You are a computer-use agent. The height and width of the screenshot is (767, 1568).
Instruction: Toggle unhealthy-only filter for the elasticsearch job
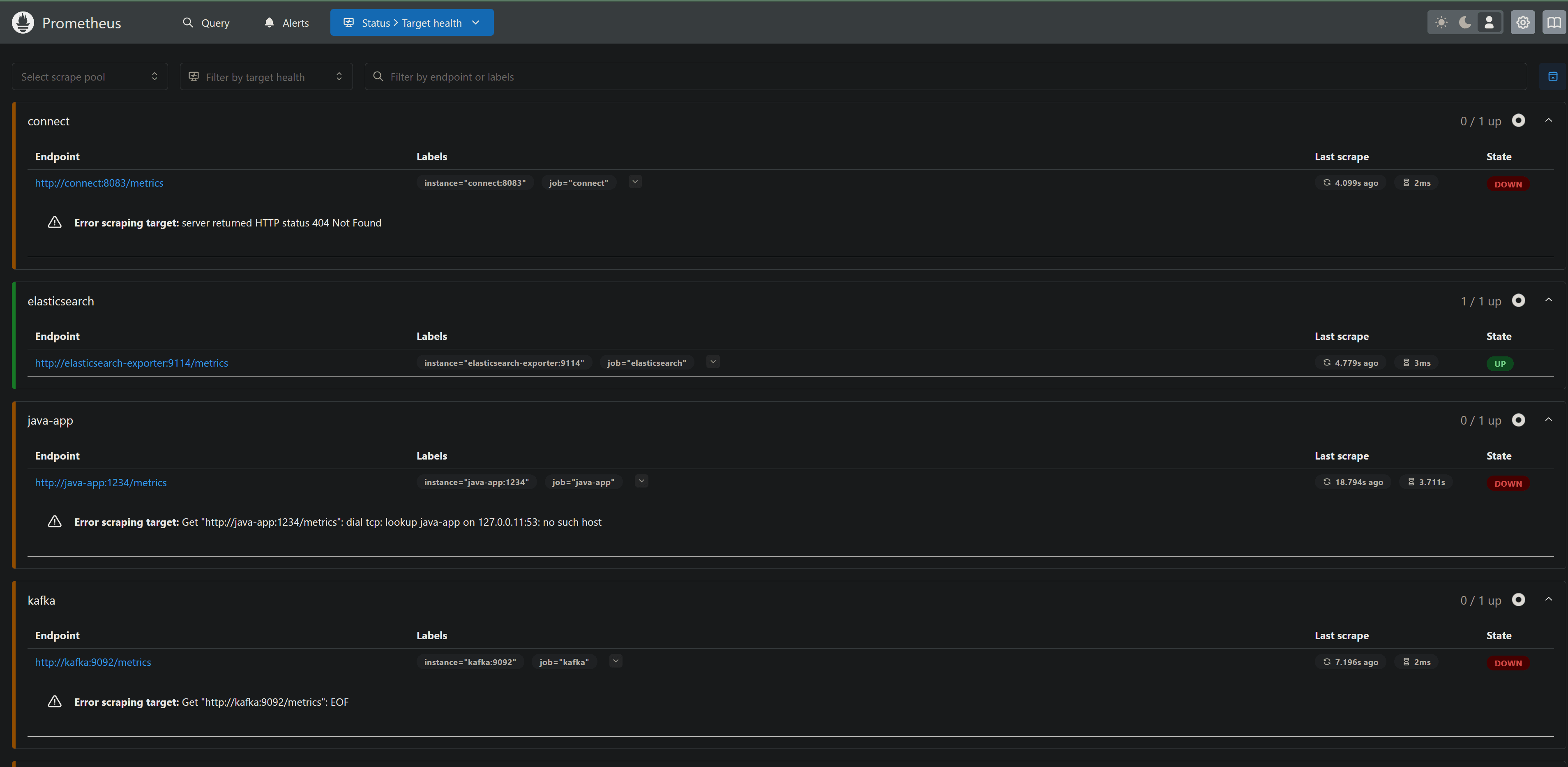tap(1519, 300)
